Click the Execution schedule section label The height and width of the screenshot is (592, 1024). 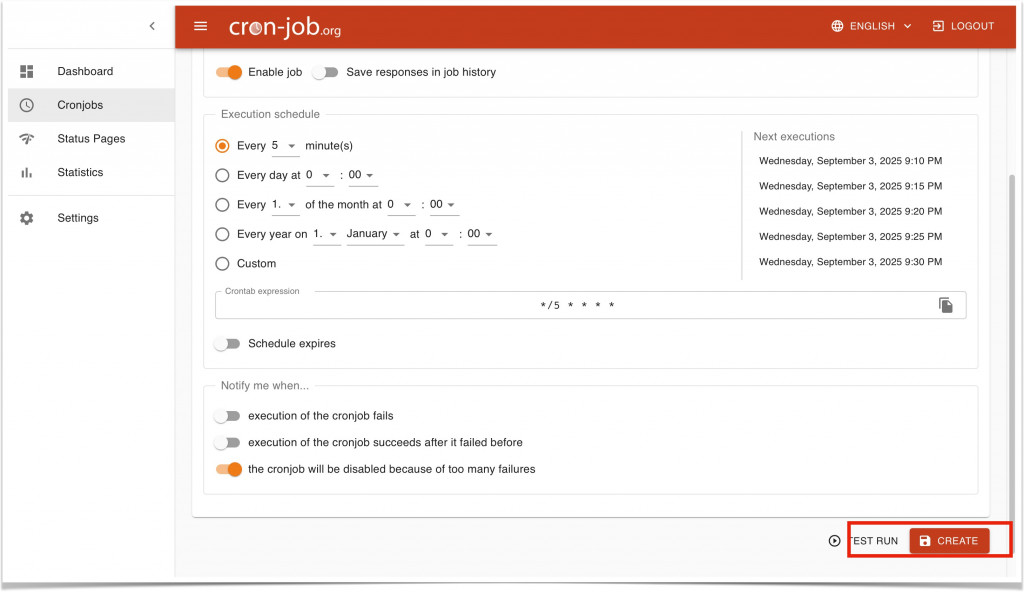pos(270,114)
